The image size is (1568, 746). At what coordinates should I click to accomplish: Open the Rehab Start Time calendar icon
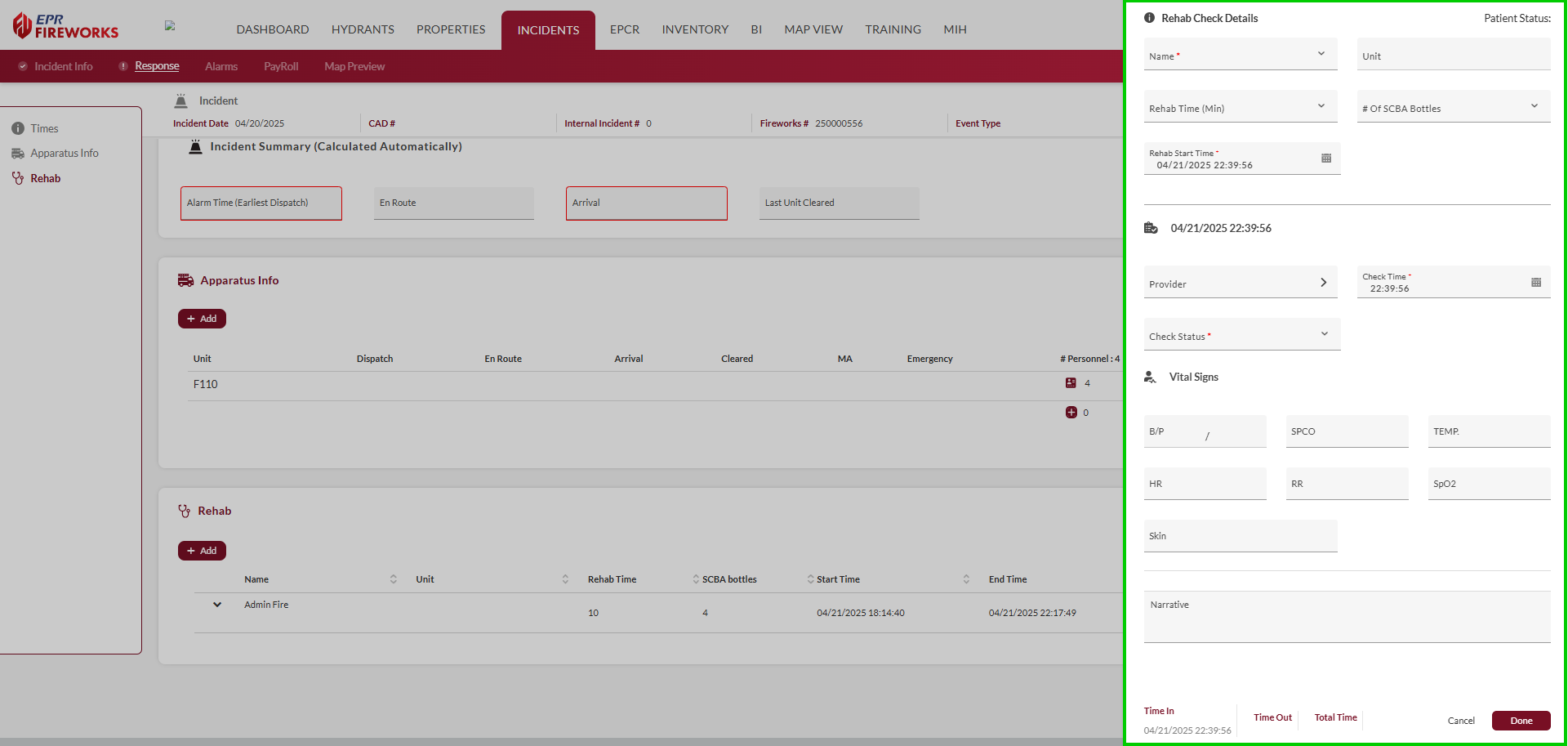coord(1326,159)
